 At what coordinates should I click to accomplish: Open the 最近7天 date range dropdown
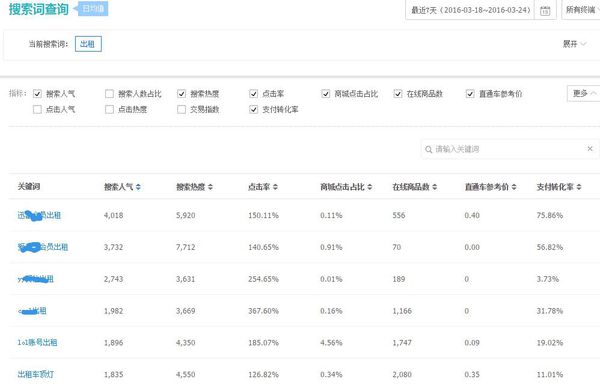point(470,10)
